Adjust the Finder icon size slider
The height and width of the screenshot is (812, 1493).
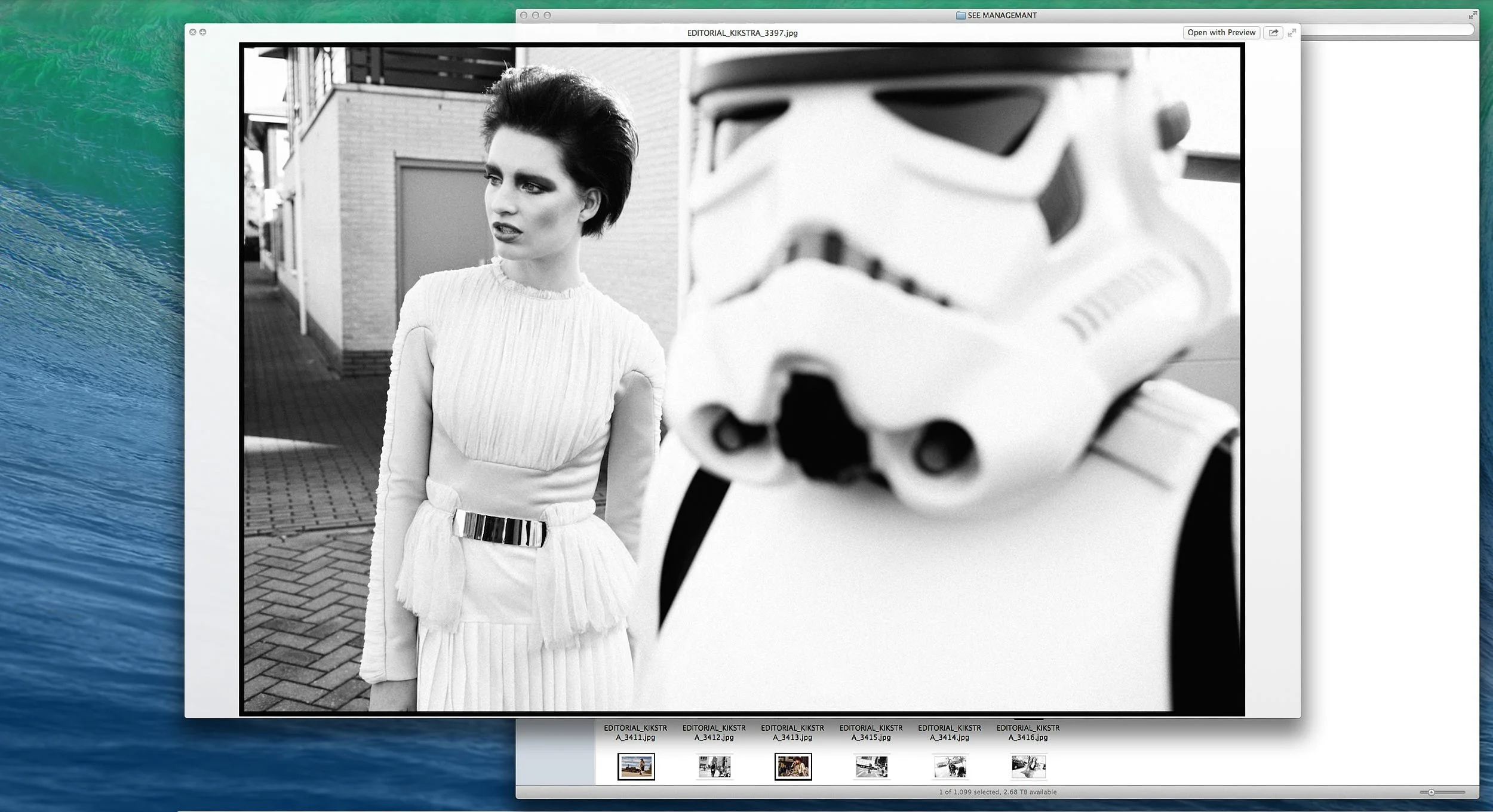click(x=1431, y=792)
